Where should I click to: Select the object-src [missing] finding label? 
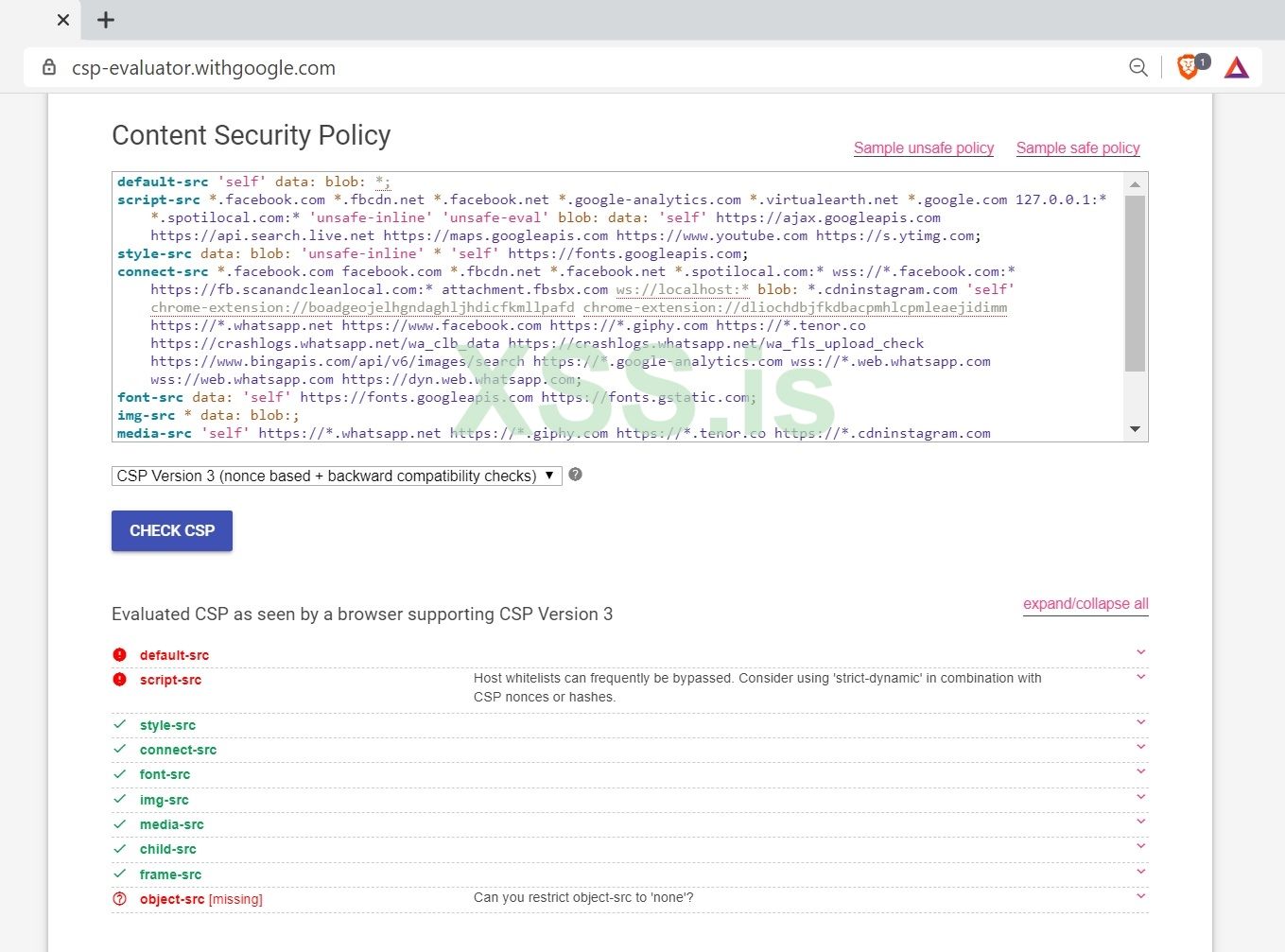(x=201, y=899)
